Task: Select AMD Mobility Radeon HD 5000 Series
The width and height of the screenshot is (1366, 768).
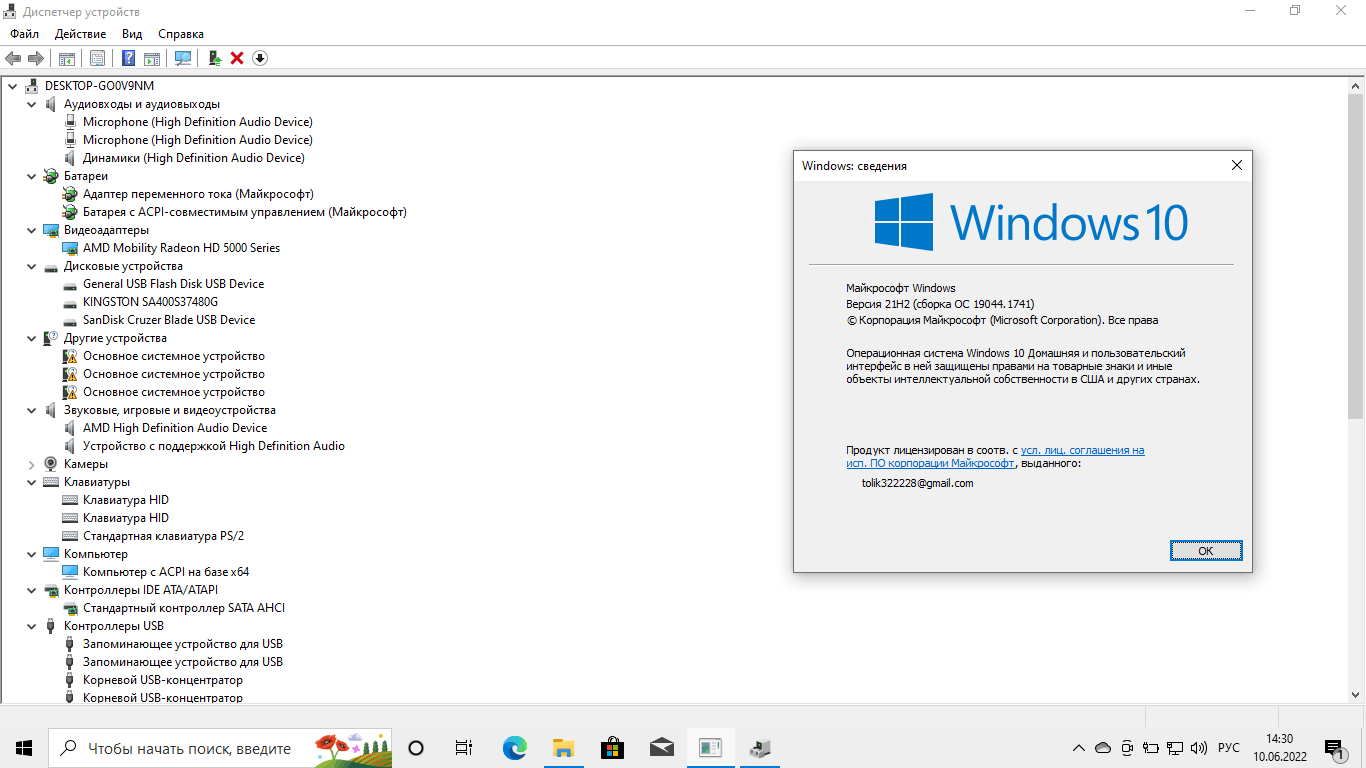Action: 181,248
